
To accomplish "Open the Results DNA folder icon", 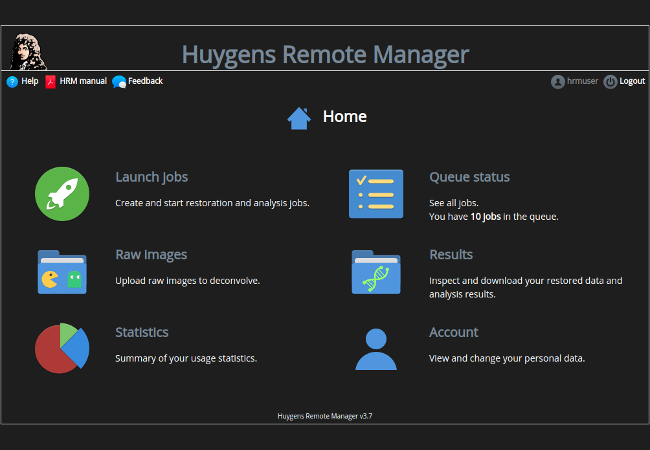I will [x=376, y=271].
